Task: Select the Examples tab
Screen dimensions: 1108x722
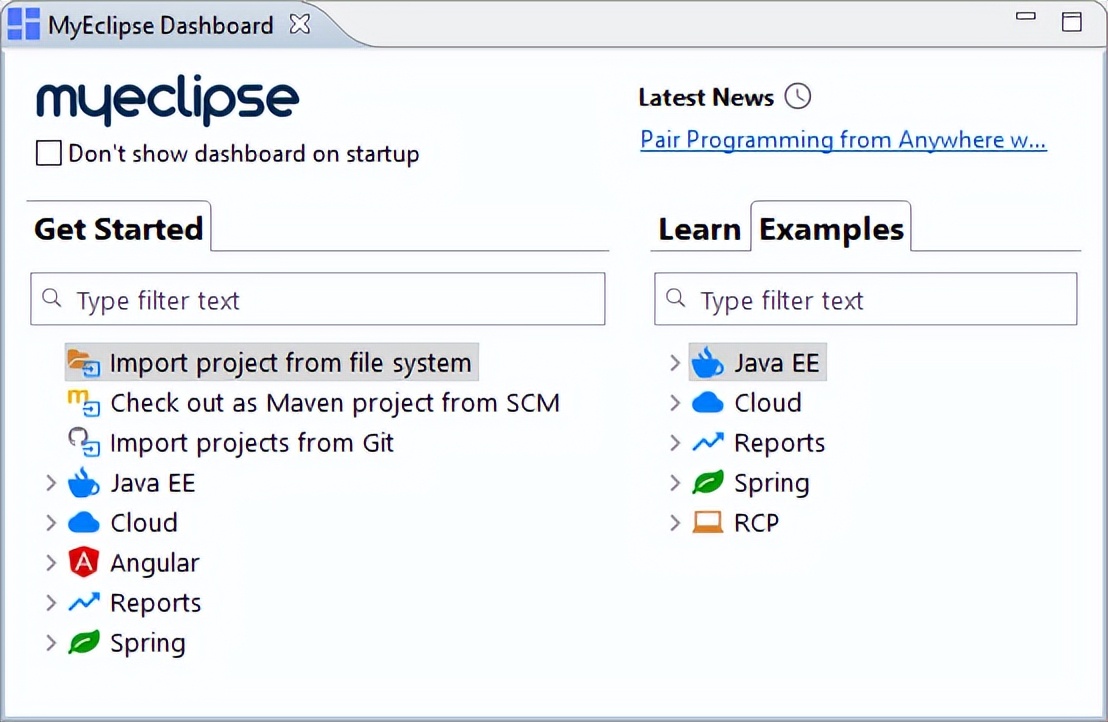Action: [831, 229]
